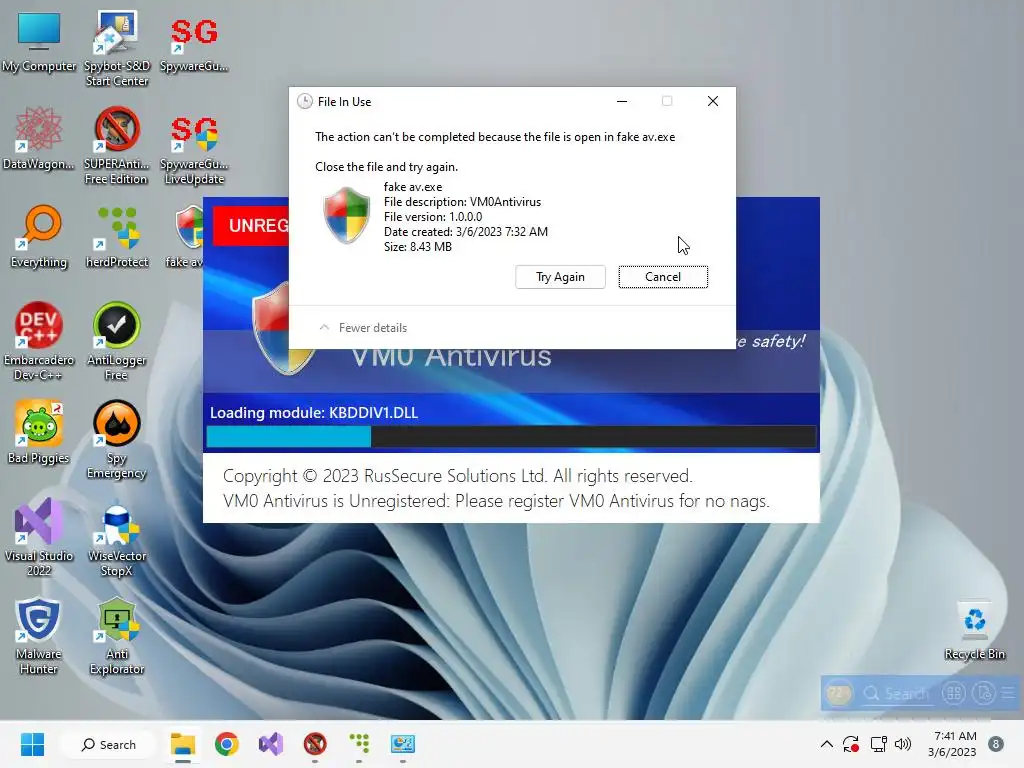Open the Everything search shortcut
The image size is (1024, 768).
pyautogui.click(x=39, y=236)
